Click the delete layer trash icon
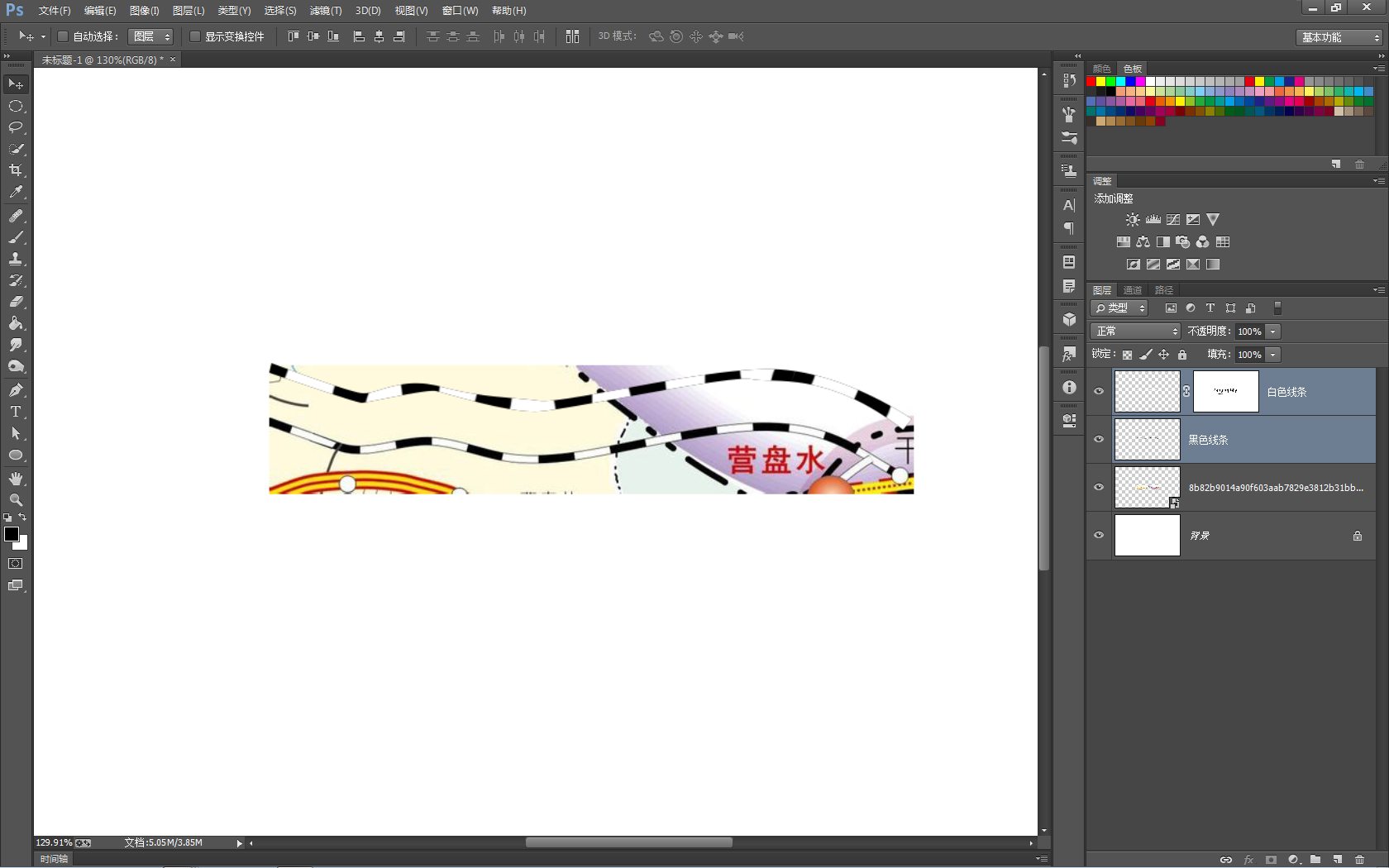This screenshot has height=868, width=1389. 1360,860
